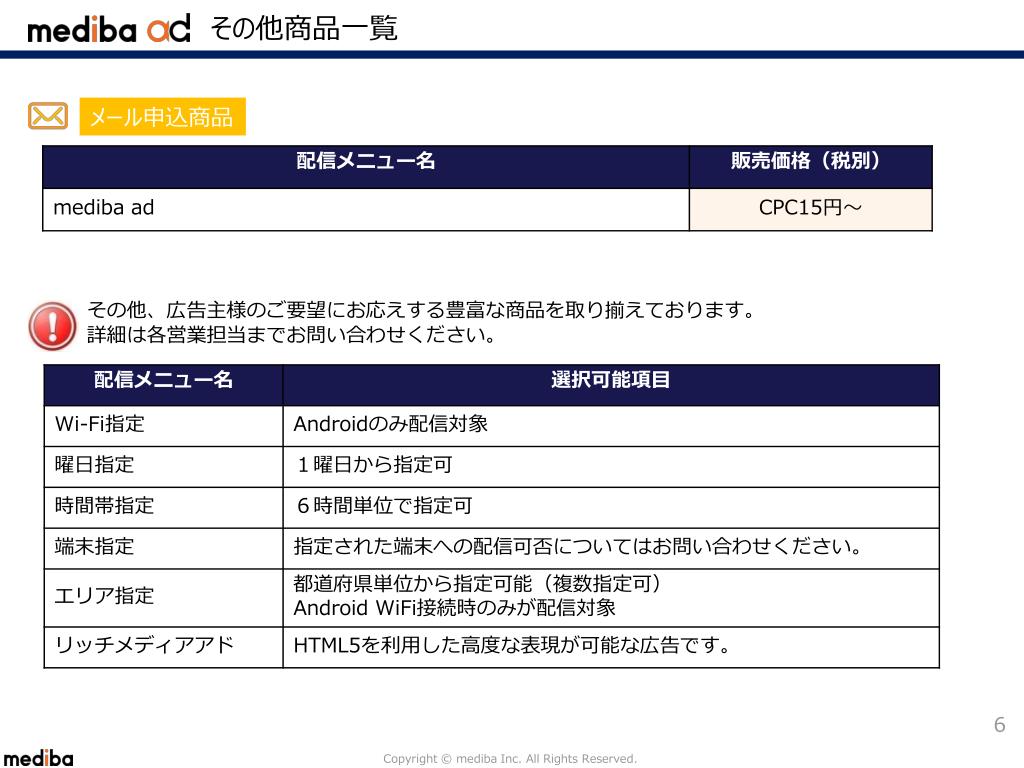The width and height of the screenshot is (1024, 768).
Task: Click the Copyright mediba Inc. footer text
Action: click(x=509, y=759)
